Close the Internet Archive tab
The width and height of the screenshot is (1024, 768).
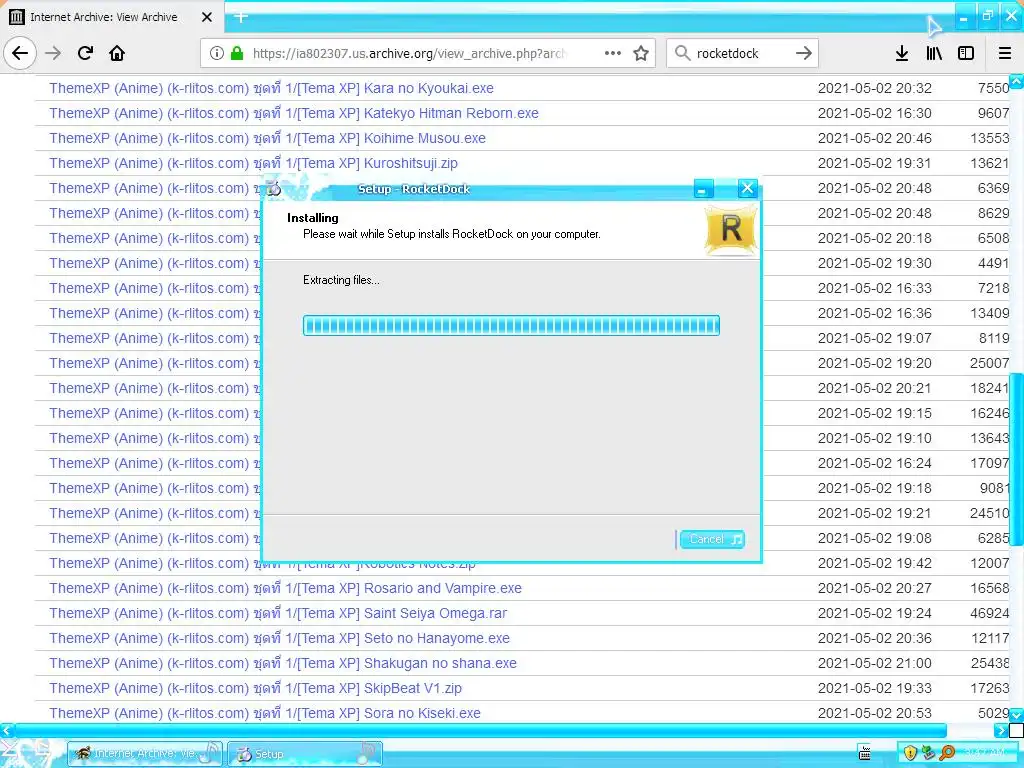click(206, 17)
